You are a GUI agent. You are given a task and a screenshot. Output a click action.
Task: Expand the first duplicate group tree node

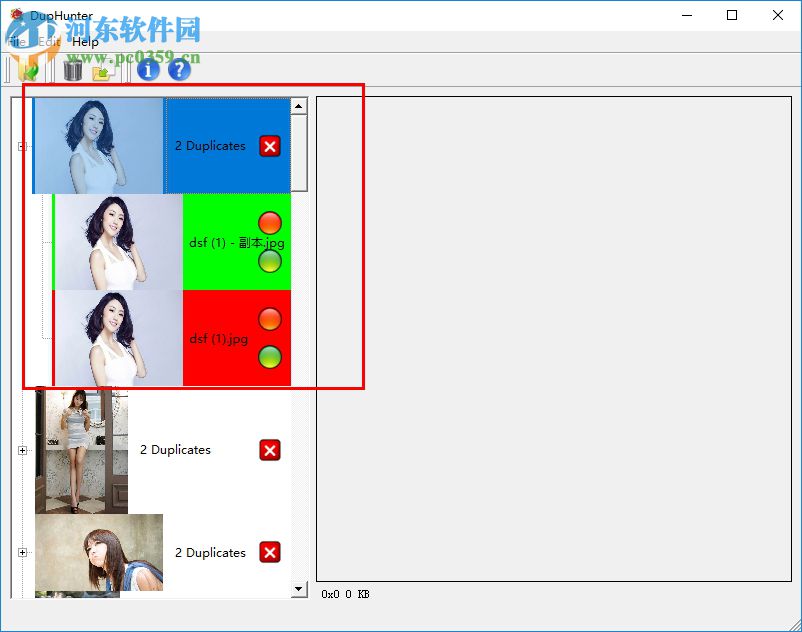[22, 146]
